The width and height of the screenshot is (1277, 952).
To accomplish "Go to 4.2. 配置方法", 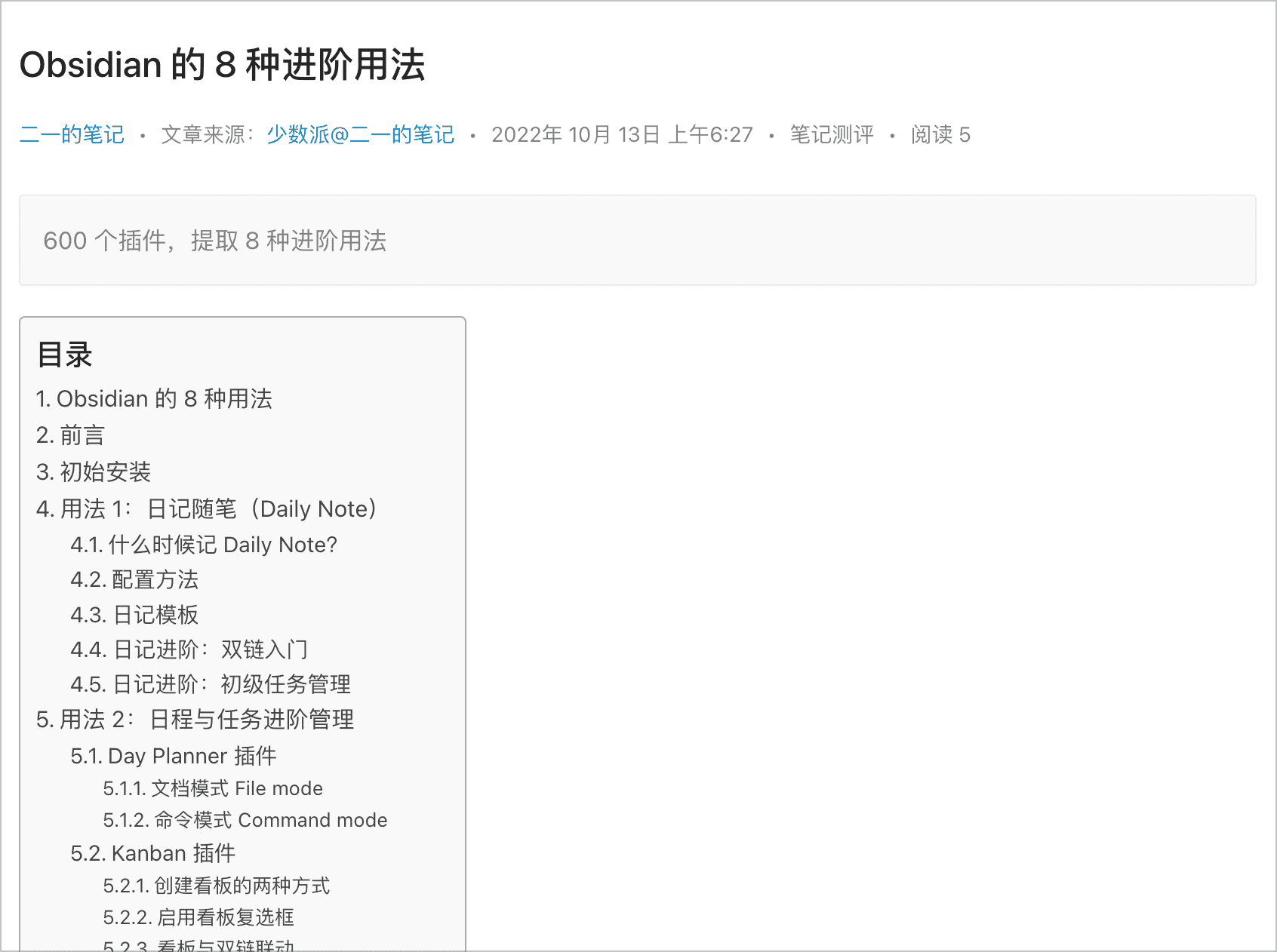I will (x=134, y=579).
